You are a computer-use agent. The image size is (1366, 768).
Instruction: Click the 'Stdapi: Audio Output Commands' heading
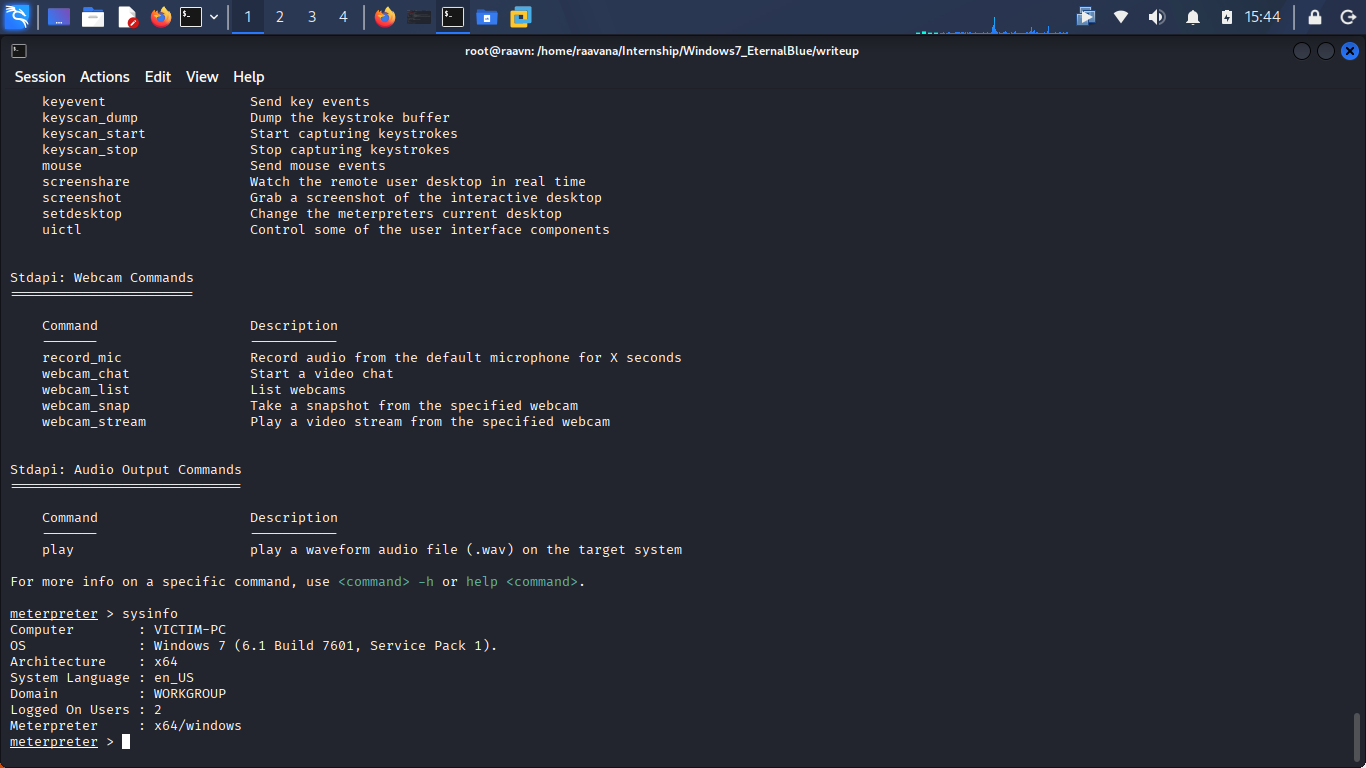[x=126, y=470]
